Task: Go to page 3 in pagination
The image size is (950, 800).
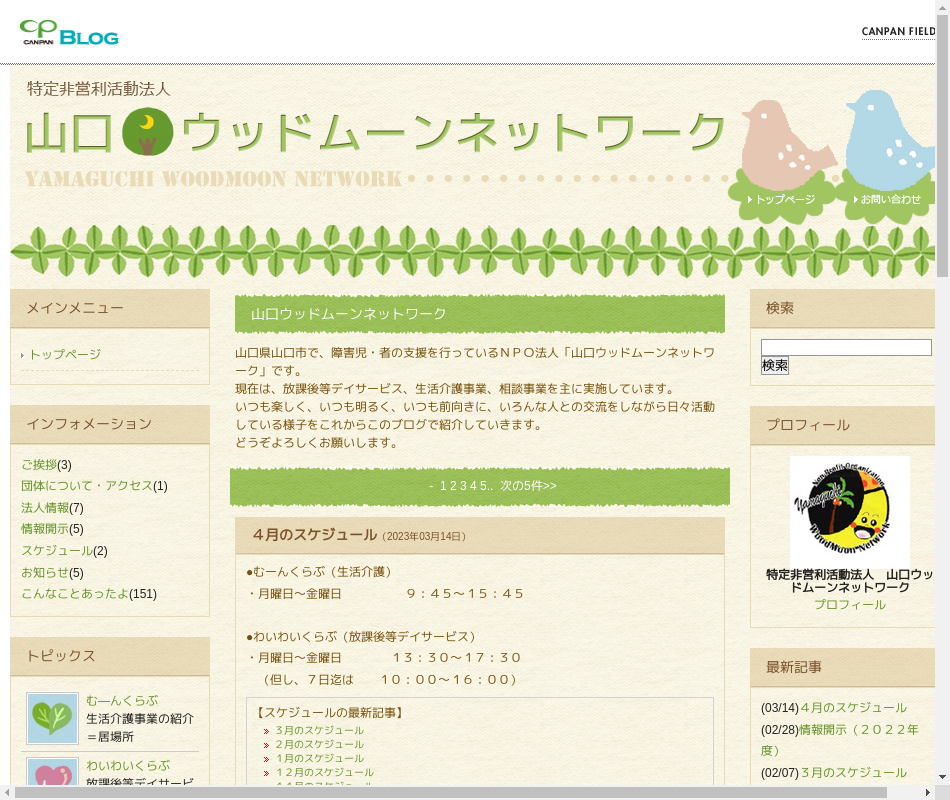Action: [463, 486]
